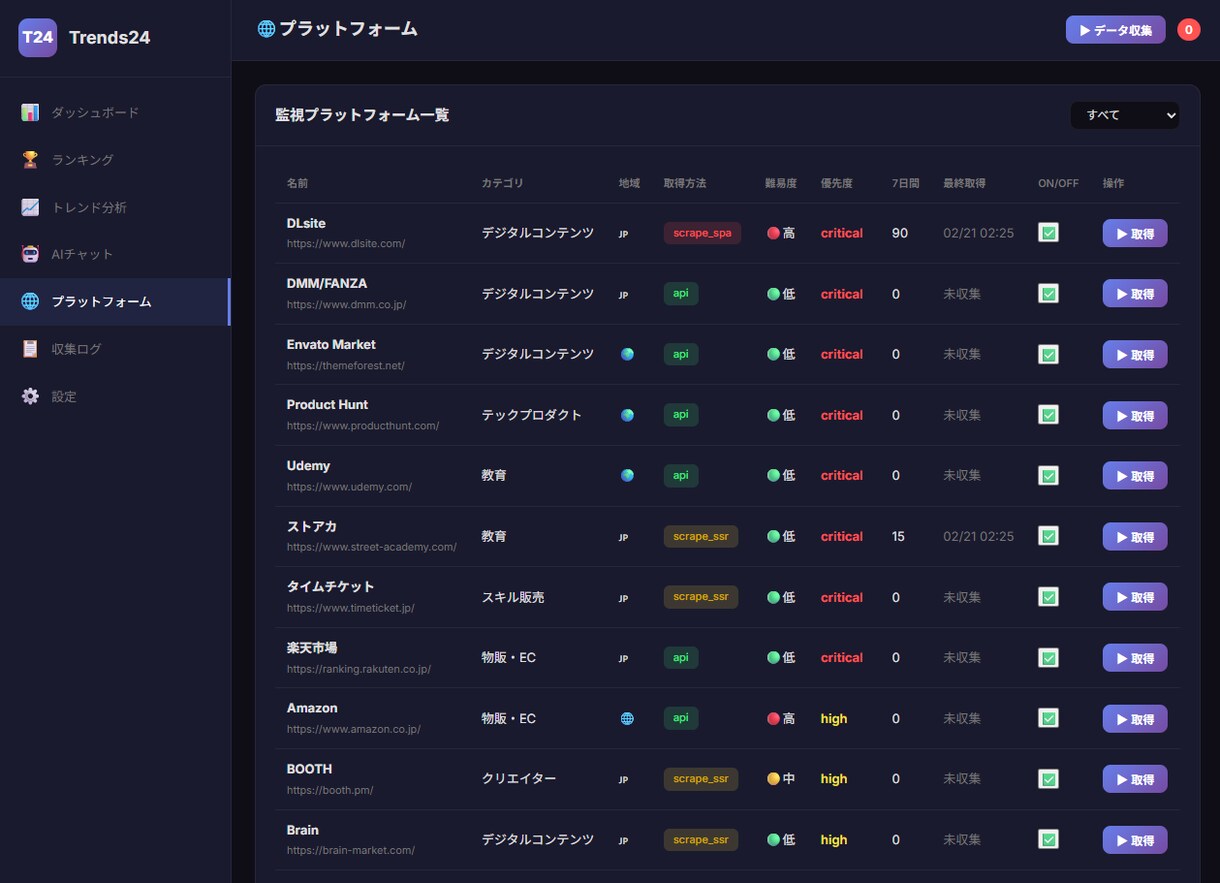1220x883 pixels.
Task: Click the https://themeforest.net/ URL
Action: point(346,366)
